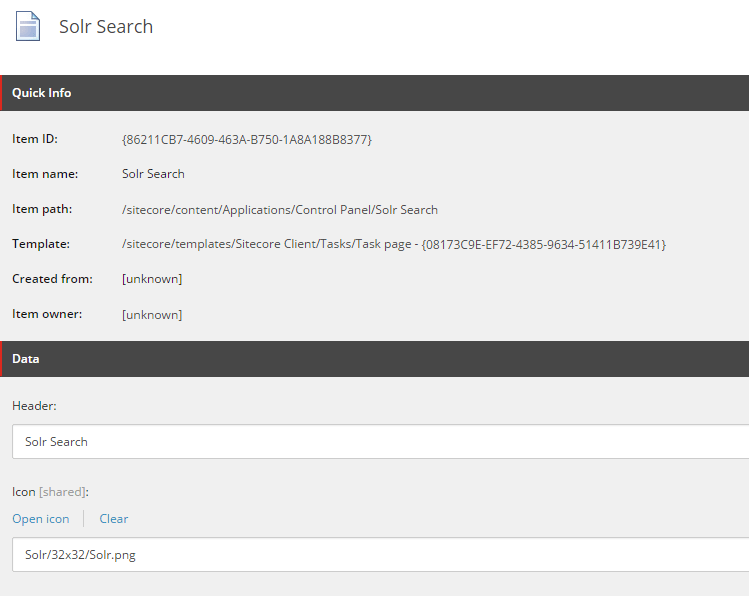Viewport: 749px width, 596px height.
Task: Click the Item path value text
Action: [279, 209]
